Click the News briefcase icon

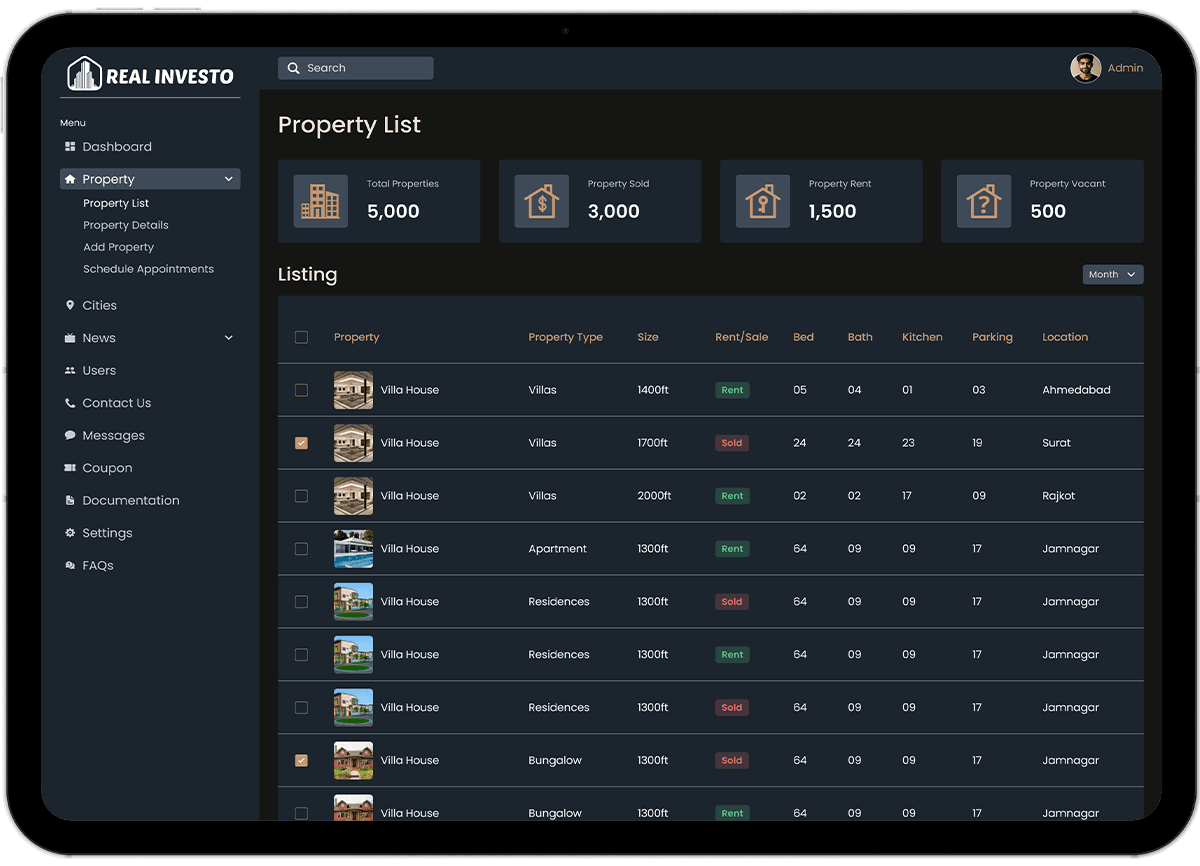coord(70,338)
